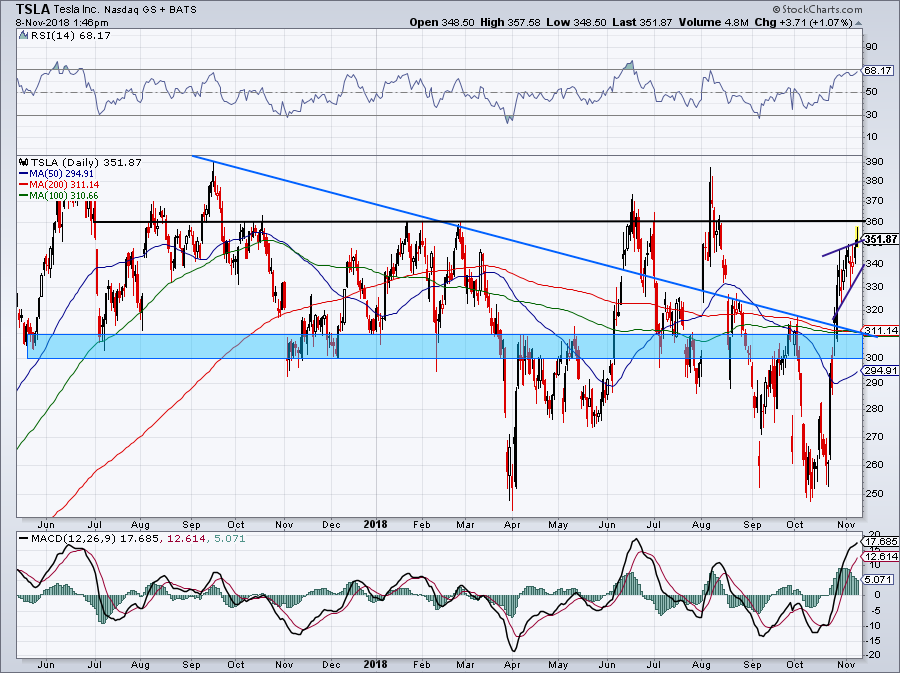This screenshot has width=900, height=673.
Task: Click the 90 level on RSI axis
Action: pyautogui.click(x=871, y=47)
